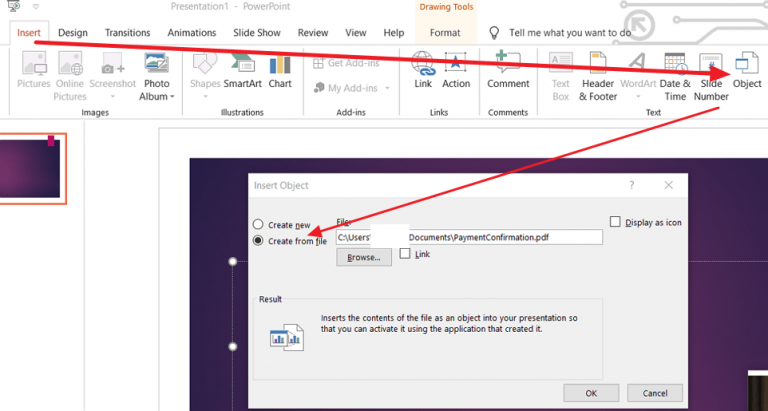Open the Pictures insert tool
Screen dimensions: 768x411
[x=33, y=71]
